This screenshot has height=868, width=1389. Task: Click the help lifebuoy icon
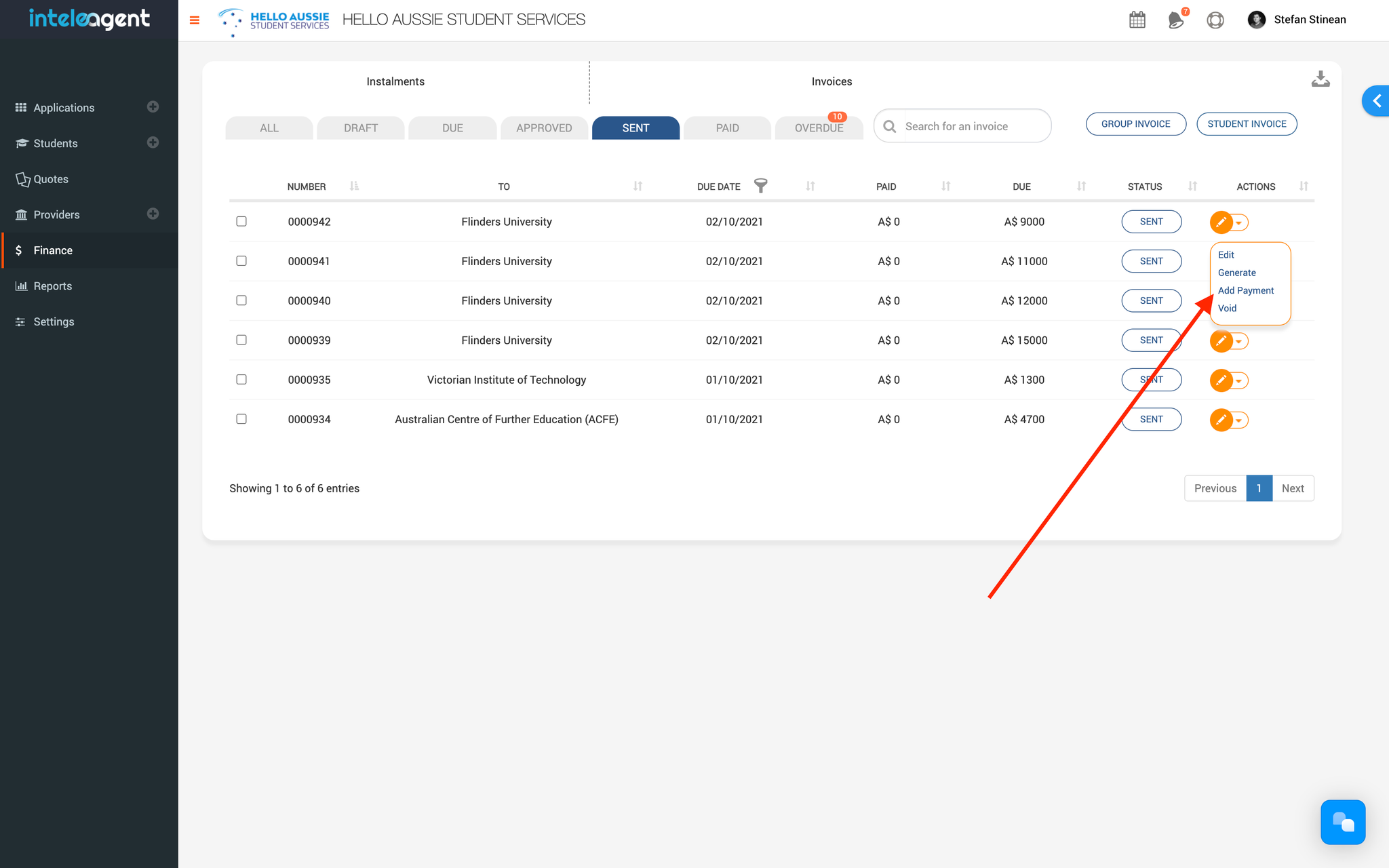(x=1215, y=20)
